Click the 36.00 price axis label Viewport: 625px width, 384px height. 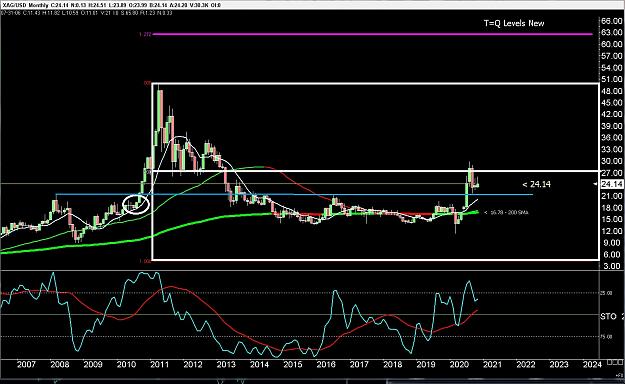[x=612, y=138]
